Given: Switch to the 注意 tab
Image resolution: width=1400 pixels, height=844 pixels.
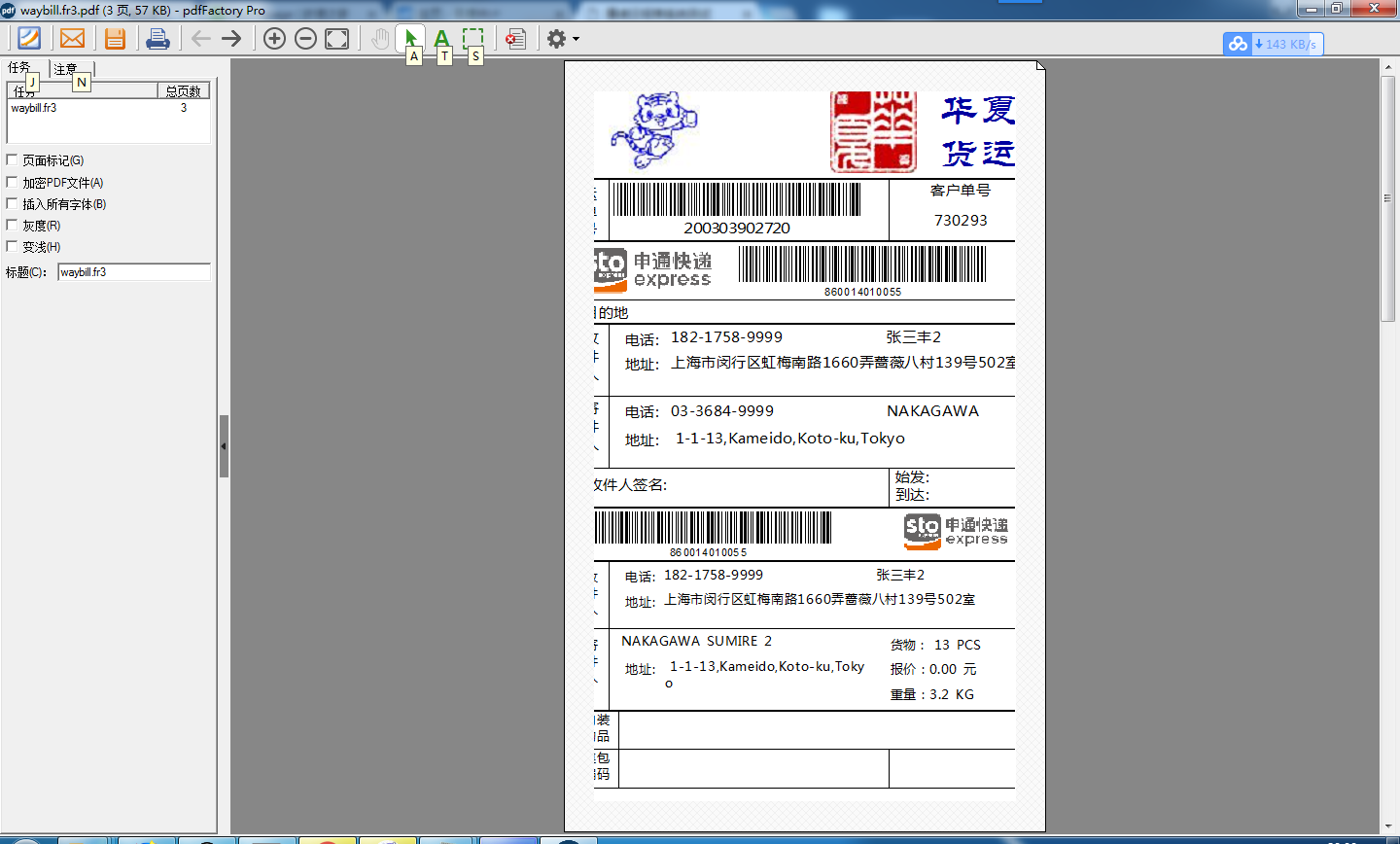Looking at the screenshot, I should 65,69.
